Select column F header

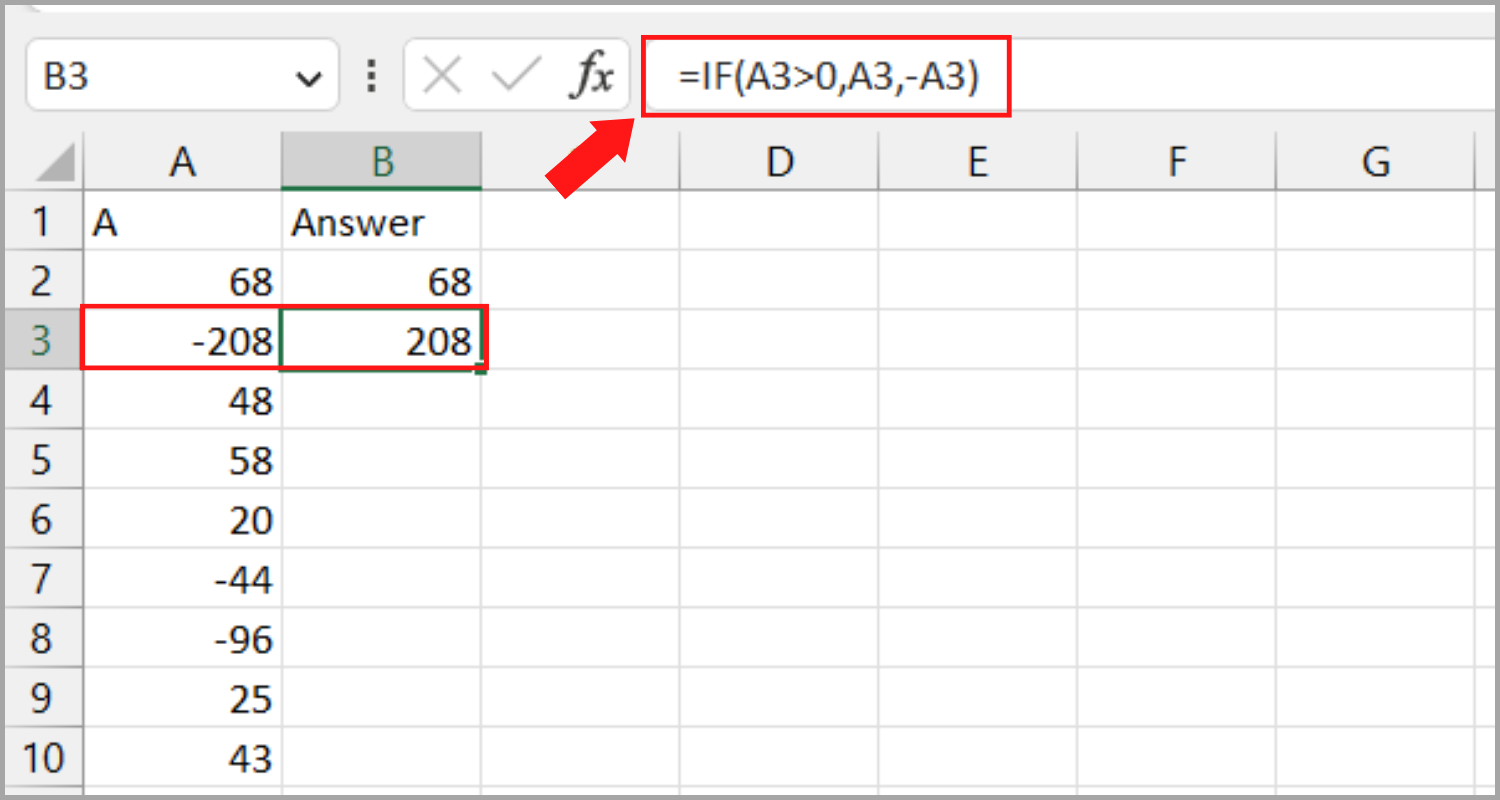coord(1177,161)
